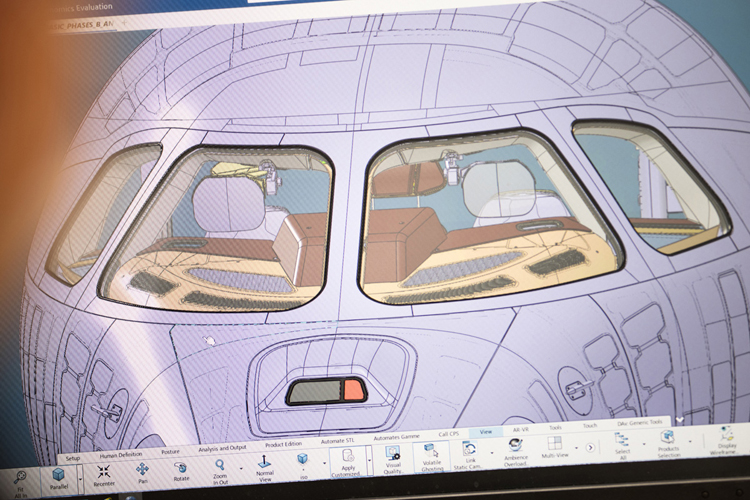The width and height of the screenshot is (750, 500).
Task: Open Visual Quality settings
Action: [x=393, y=453]
